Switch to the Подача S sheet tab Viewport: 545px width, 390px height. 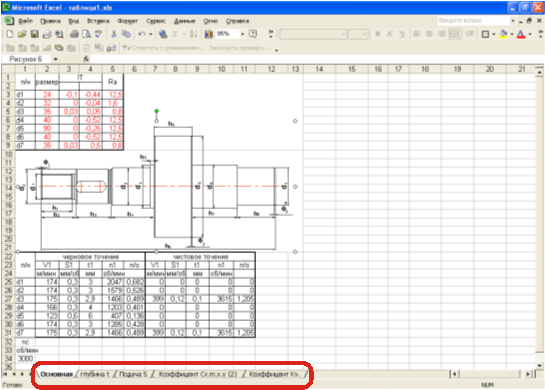point(133,374)
